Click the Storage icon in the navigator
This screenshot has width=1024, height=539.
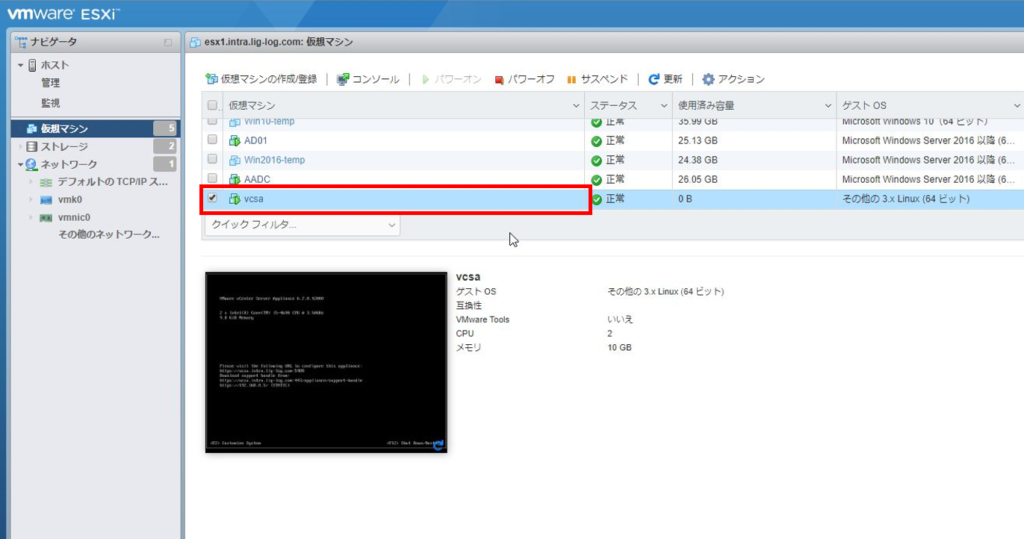point(31,146)
